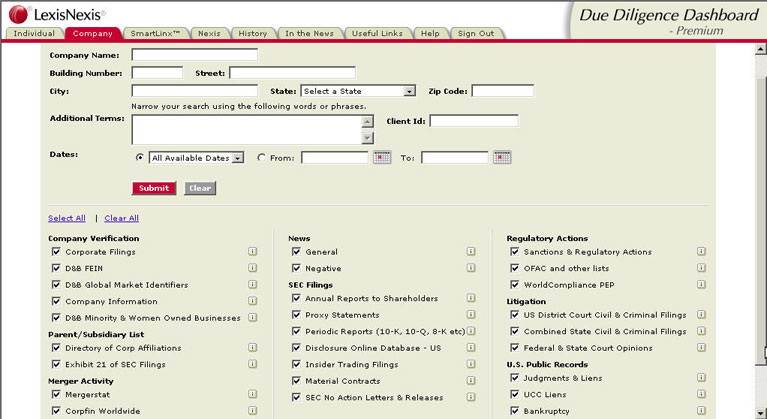Open info icon for Material Contracts

(471, 380)
